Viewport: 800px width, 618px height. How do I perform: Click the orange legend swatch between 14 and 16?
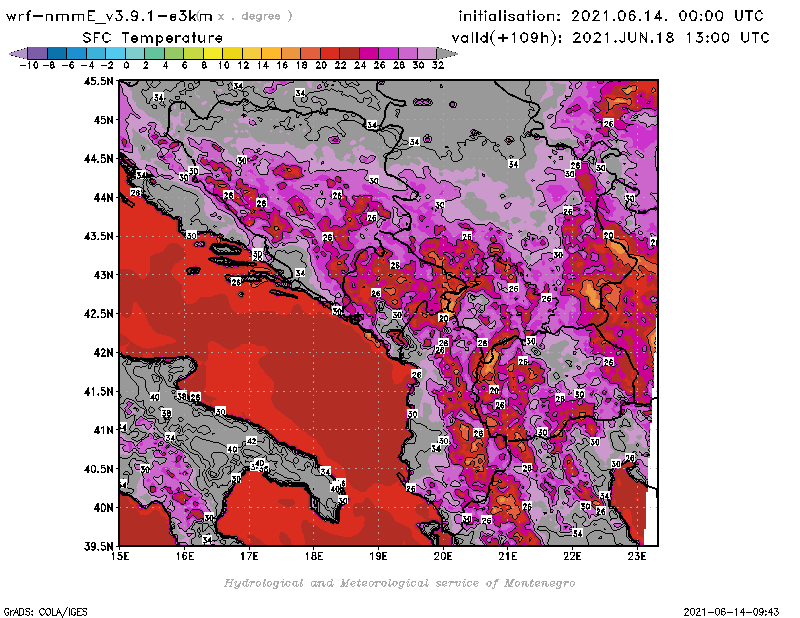tap(271, 53)
